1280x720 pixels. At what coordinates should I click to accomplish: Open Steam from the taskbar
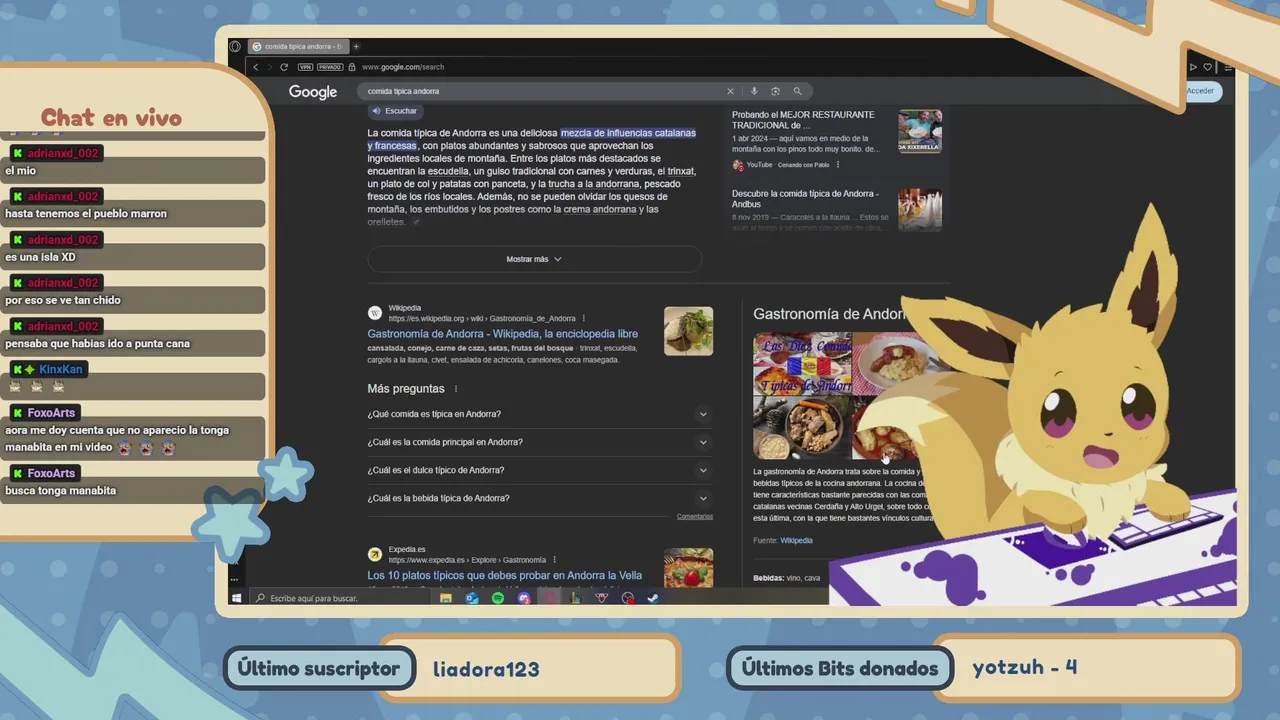pyautogui.click(x=653, y=598)
